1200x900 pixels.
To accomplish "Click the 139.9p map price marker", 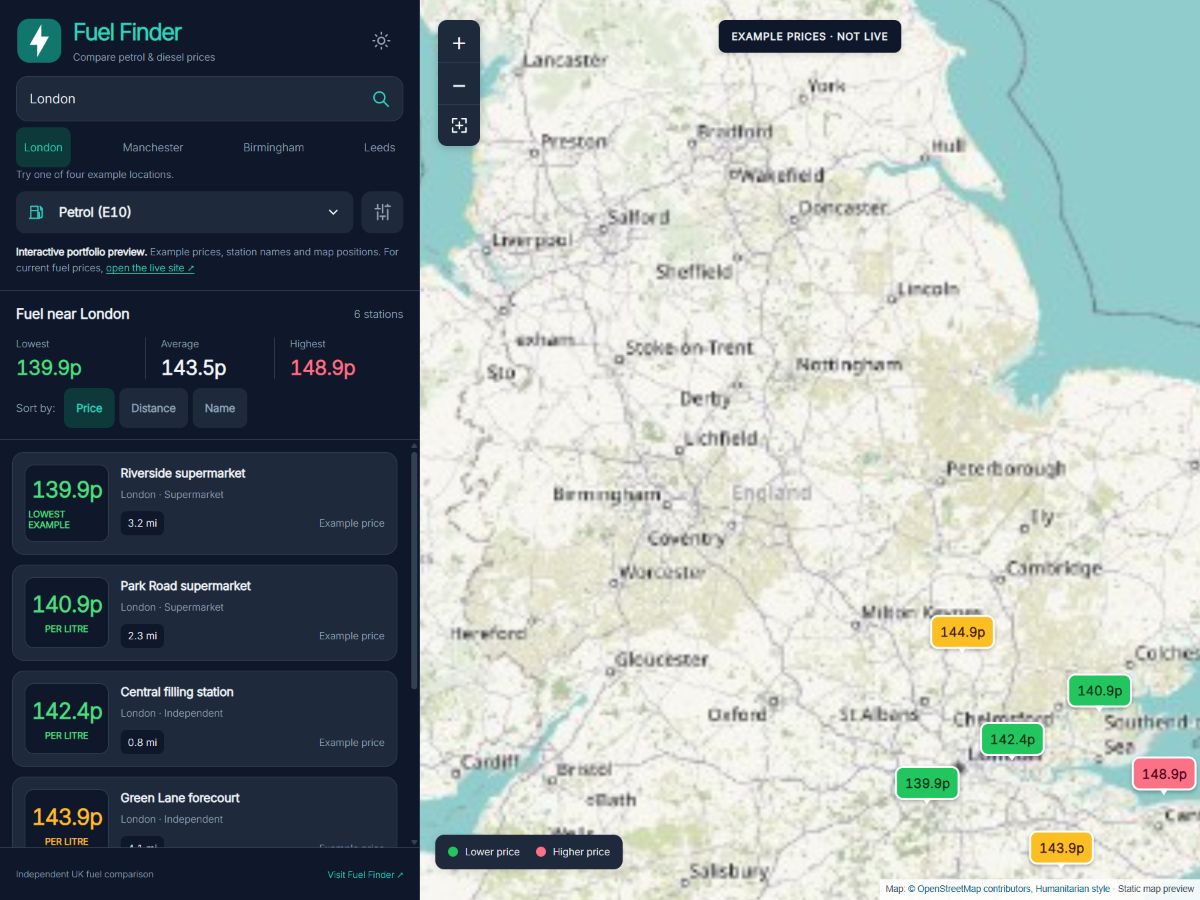I will (927, 783).
